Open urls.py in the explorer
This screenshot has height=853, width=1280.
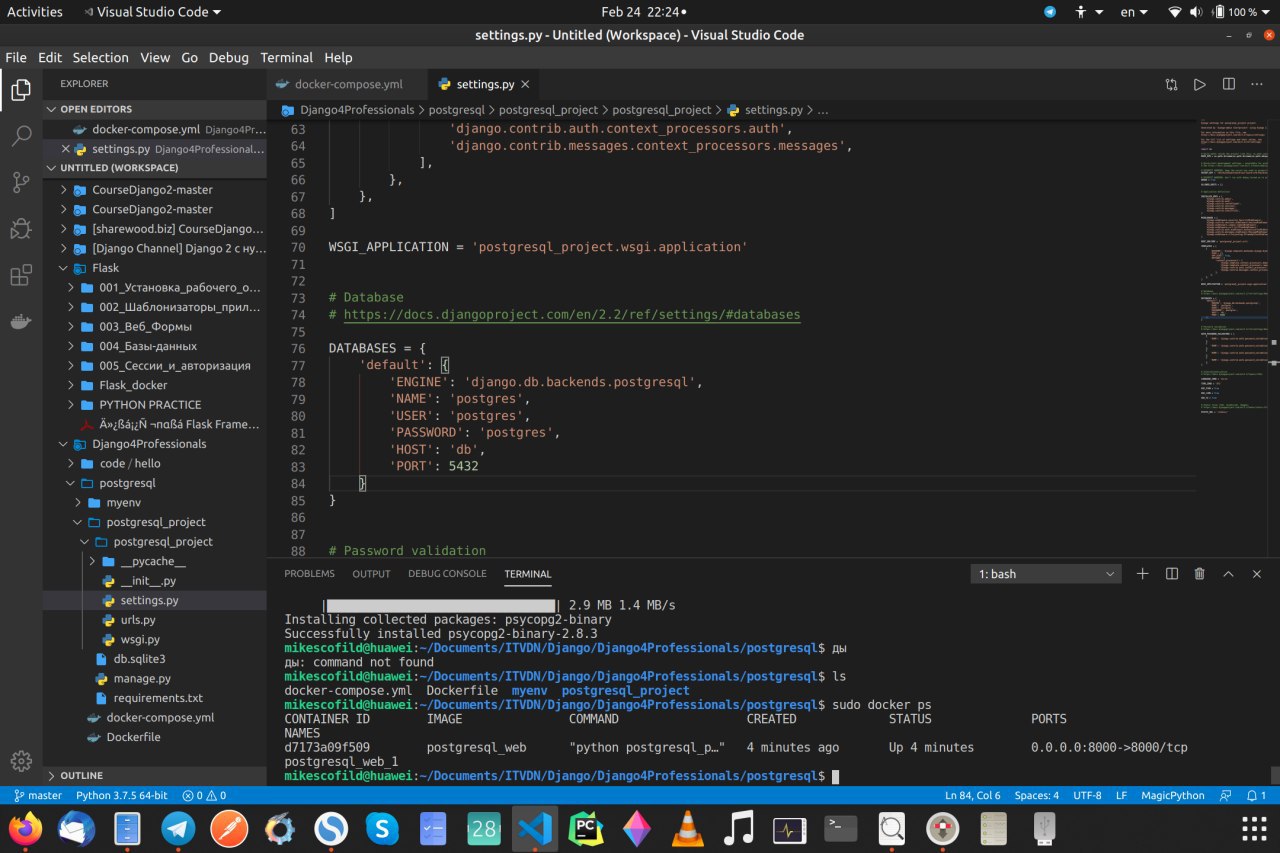click(x=154, y=620)
